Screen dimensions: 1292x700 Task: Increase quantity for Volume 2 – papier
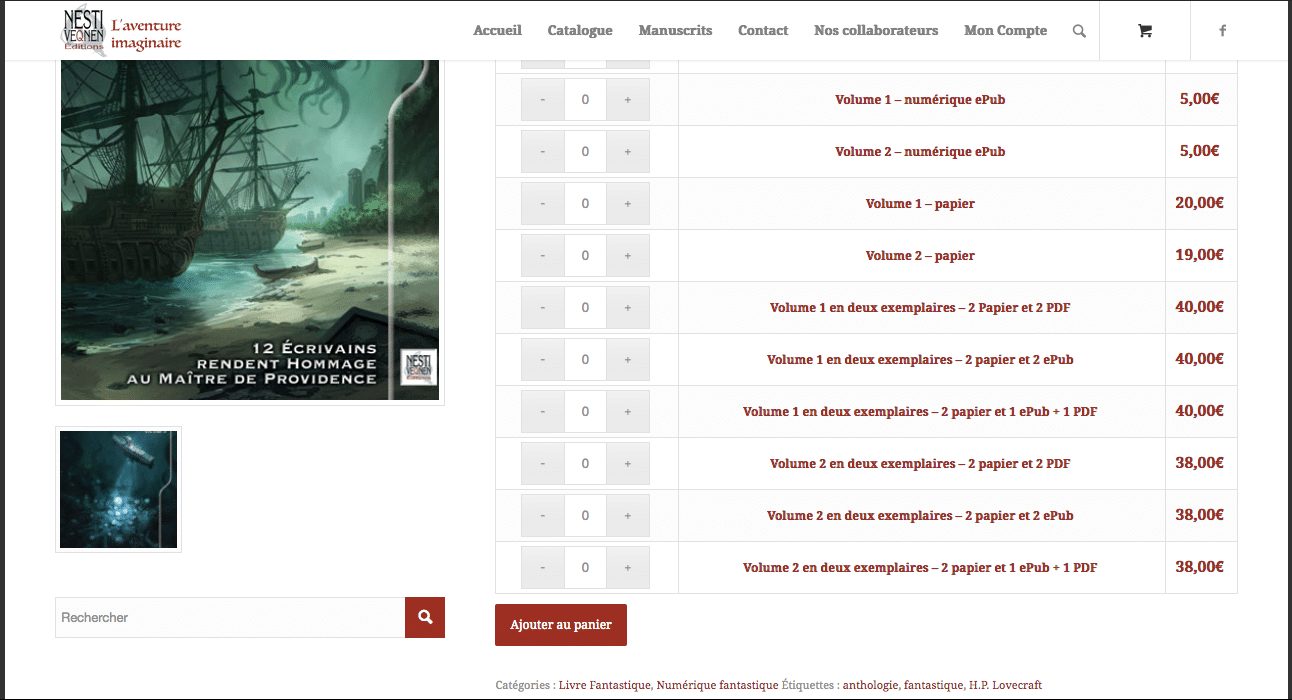[x=628, y=256]
